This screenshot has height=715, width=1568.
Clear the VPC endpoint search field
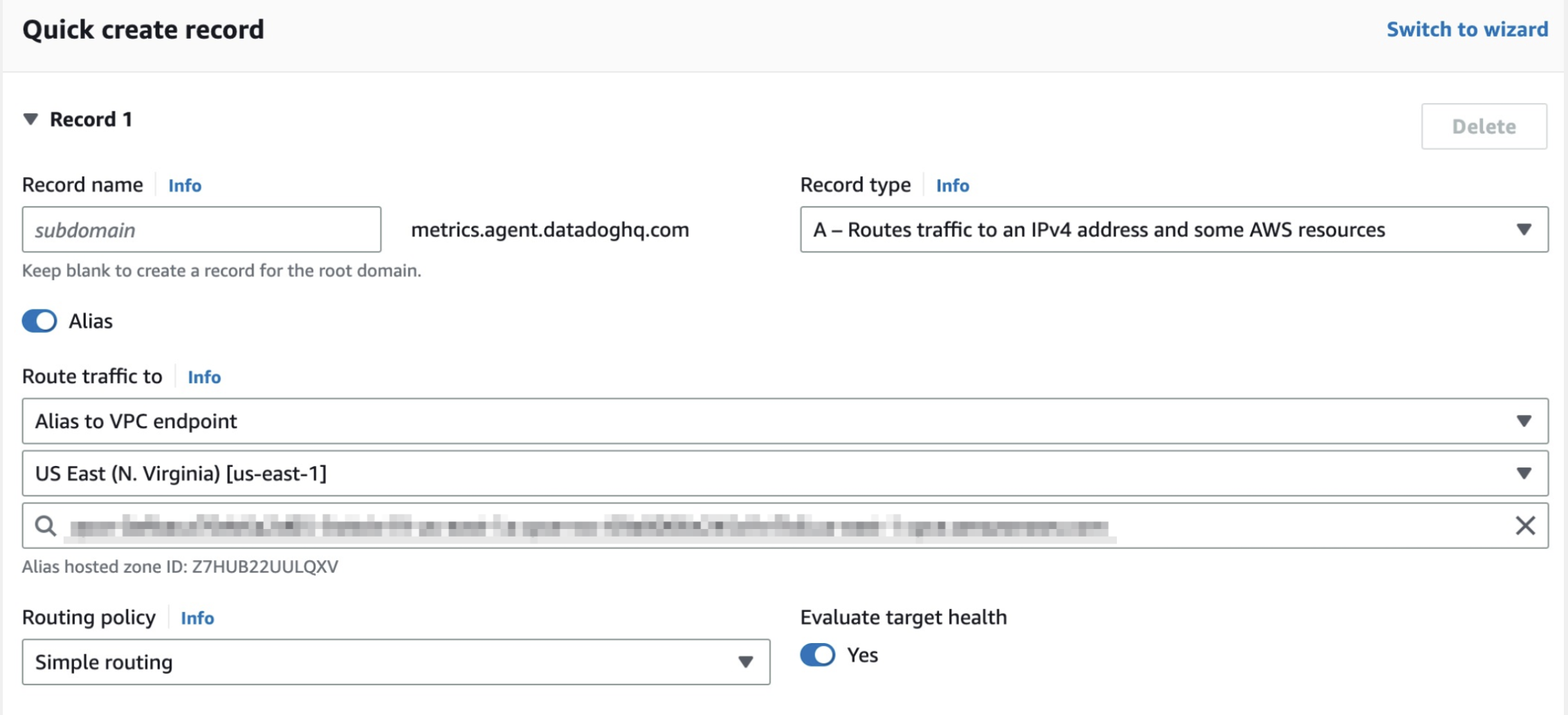[x=1525, y=526]
